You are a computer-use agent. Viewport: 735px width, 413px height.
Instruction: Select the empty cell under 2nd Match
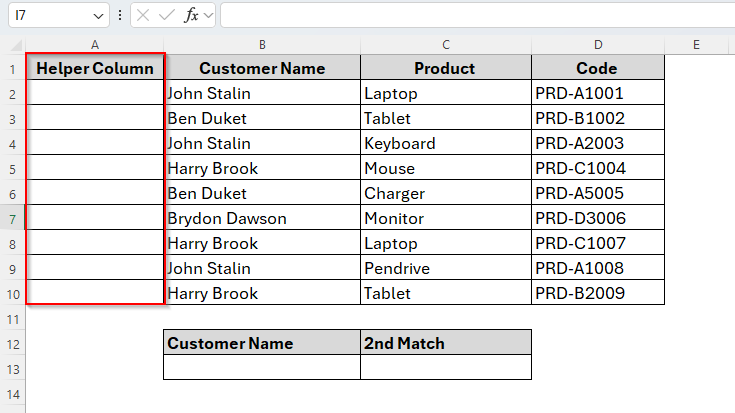[446, 368]
